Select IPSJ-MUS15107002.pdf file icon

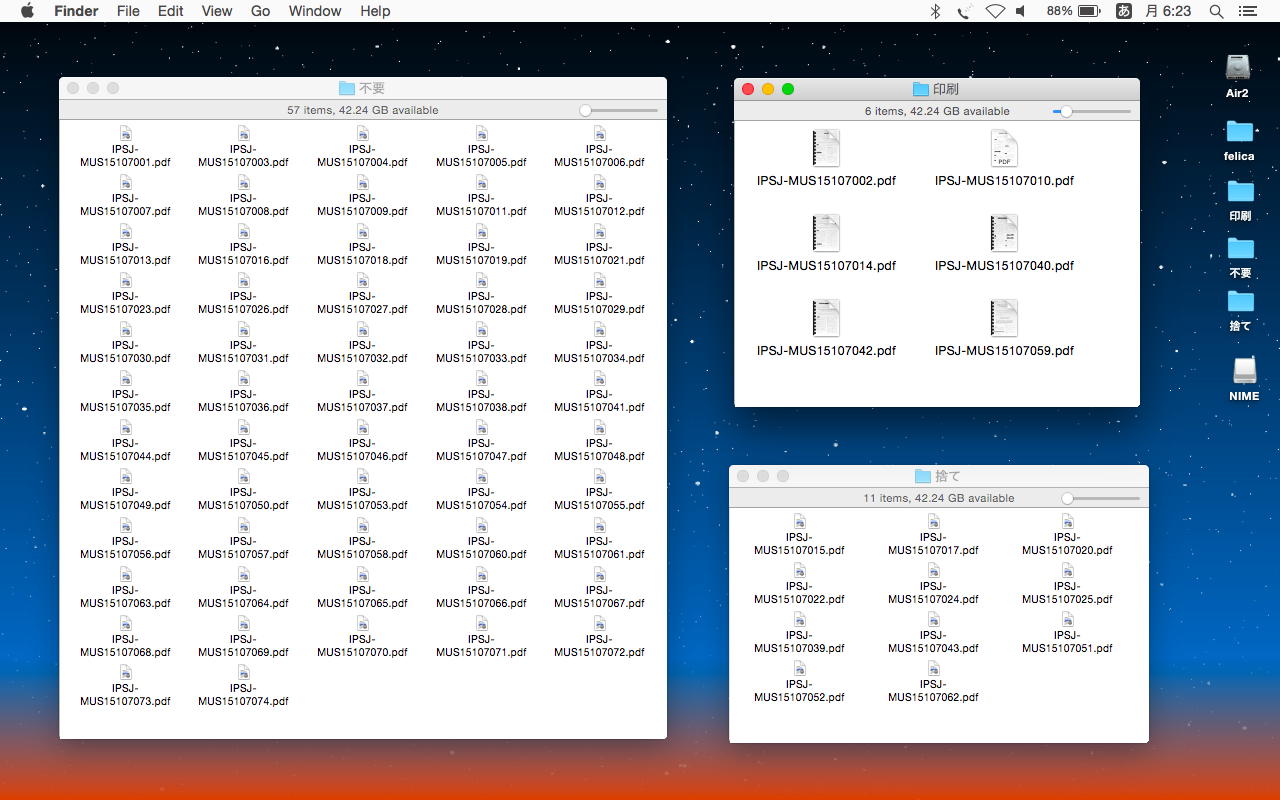click(x=826, y=149)
